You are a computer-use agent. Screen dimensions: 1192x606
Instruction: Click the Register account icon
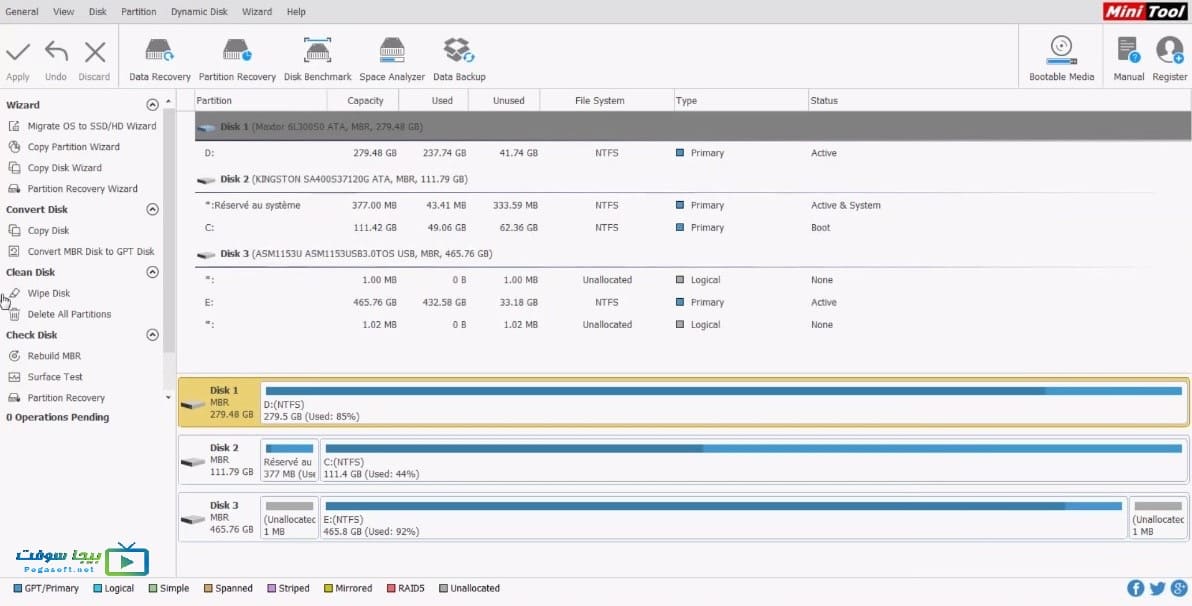1169,59
